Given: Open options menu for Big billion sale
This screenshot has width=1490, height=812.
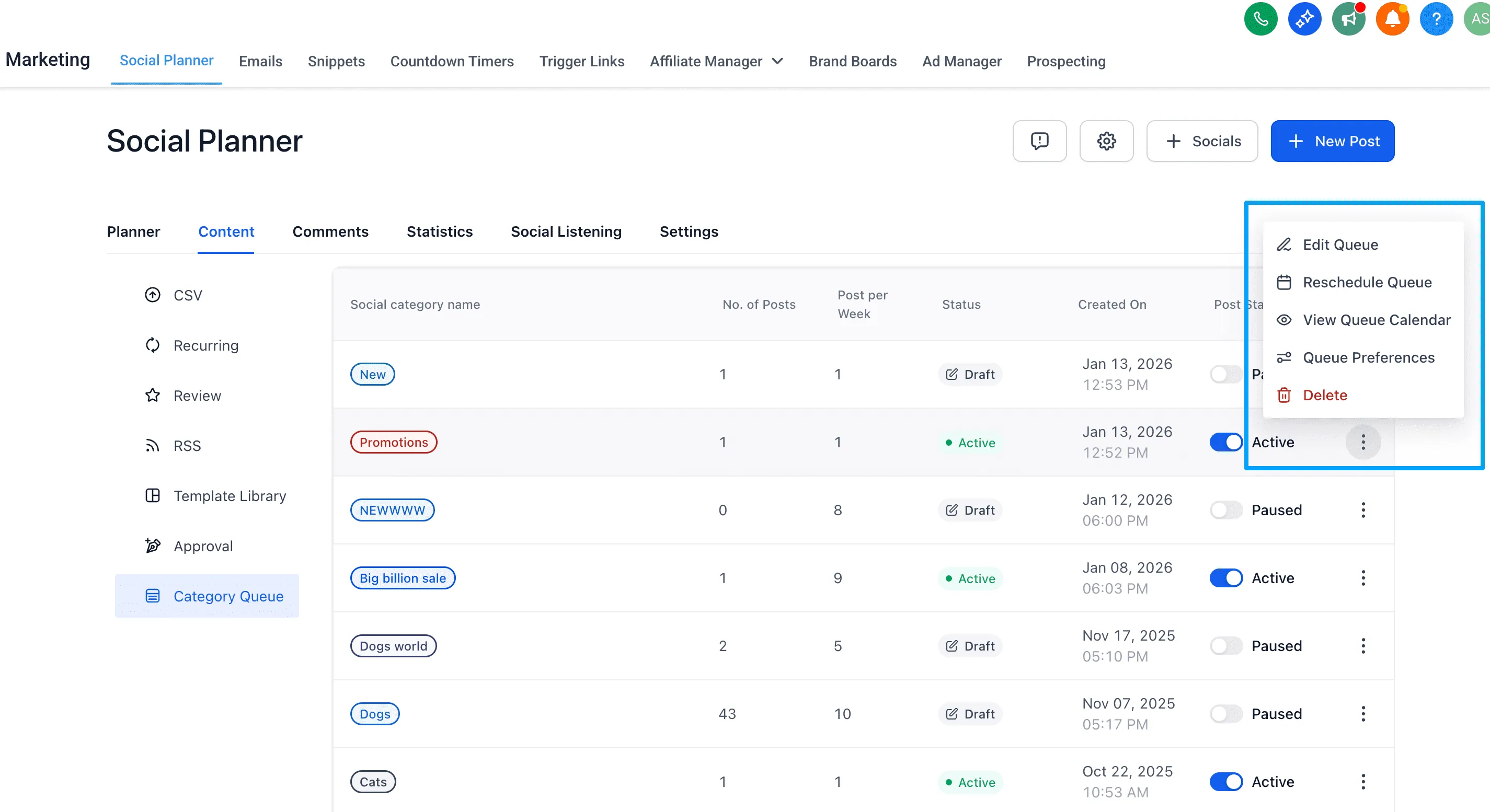Looking at the screenshot, I should coord(1363,578).
